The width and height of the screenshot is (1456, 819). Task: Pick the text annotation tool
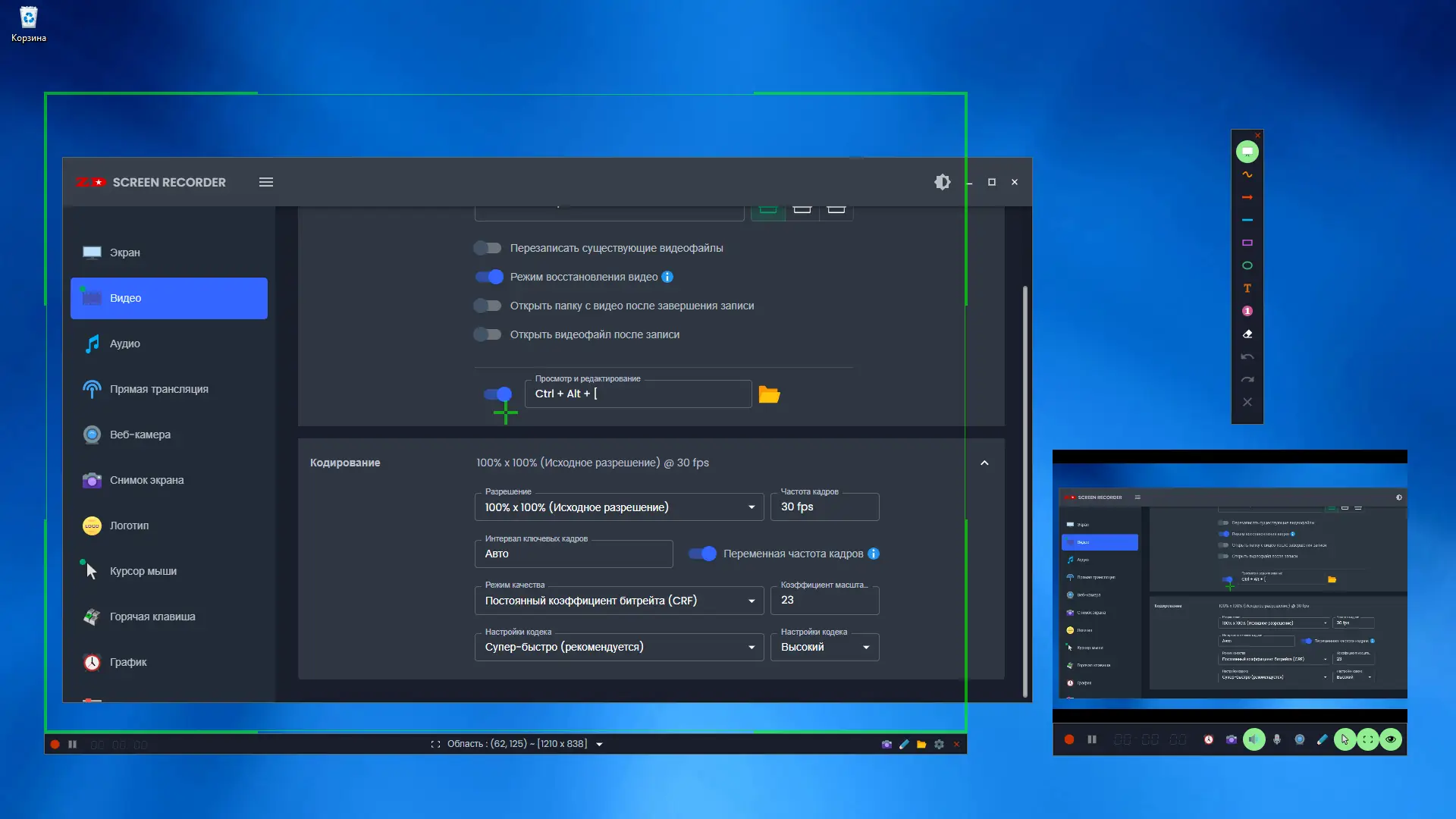(1247, 288)
